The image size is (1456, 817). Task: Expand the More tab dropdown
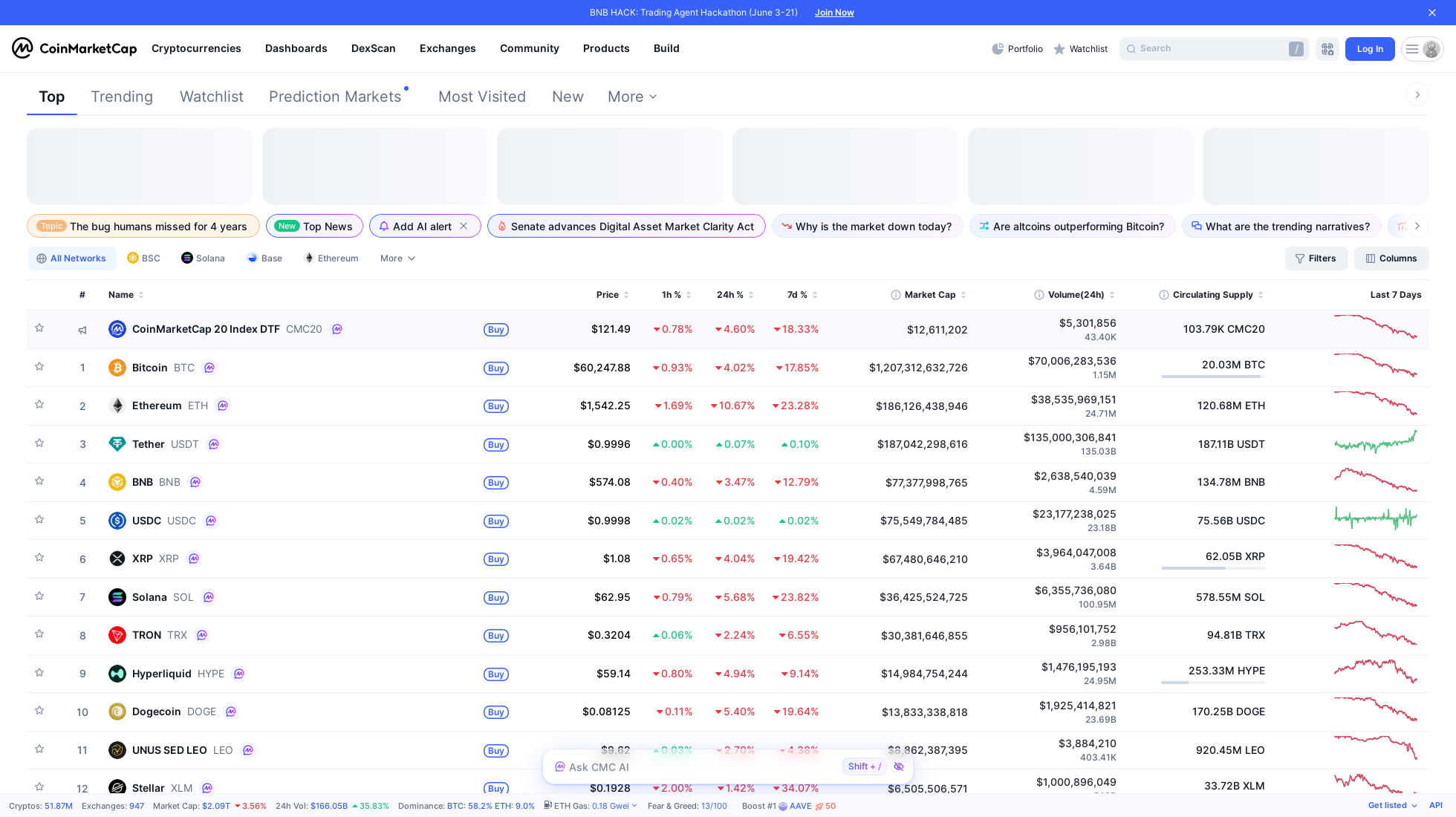click(632, 97)
